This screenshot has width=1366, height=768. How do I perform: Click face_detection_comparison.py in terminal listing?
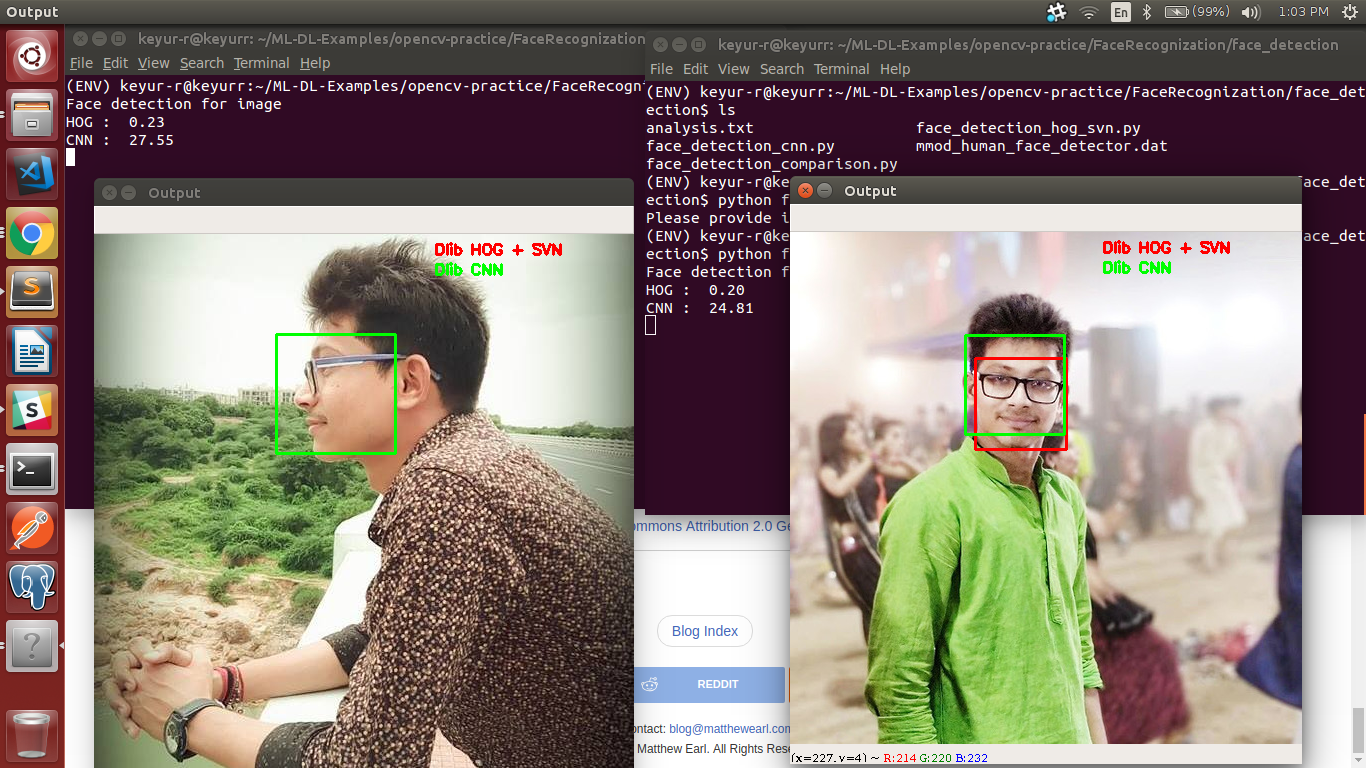(x=772, y=164)
